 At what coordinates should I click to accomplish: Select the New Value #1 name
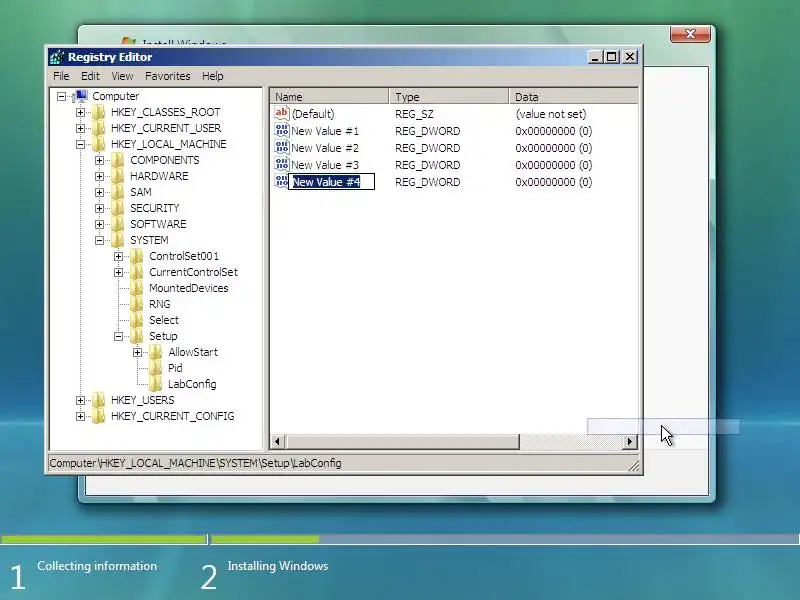pos(325,131)
